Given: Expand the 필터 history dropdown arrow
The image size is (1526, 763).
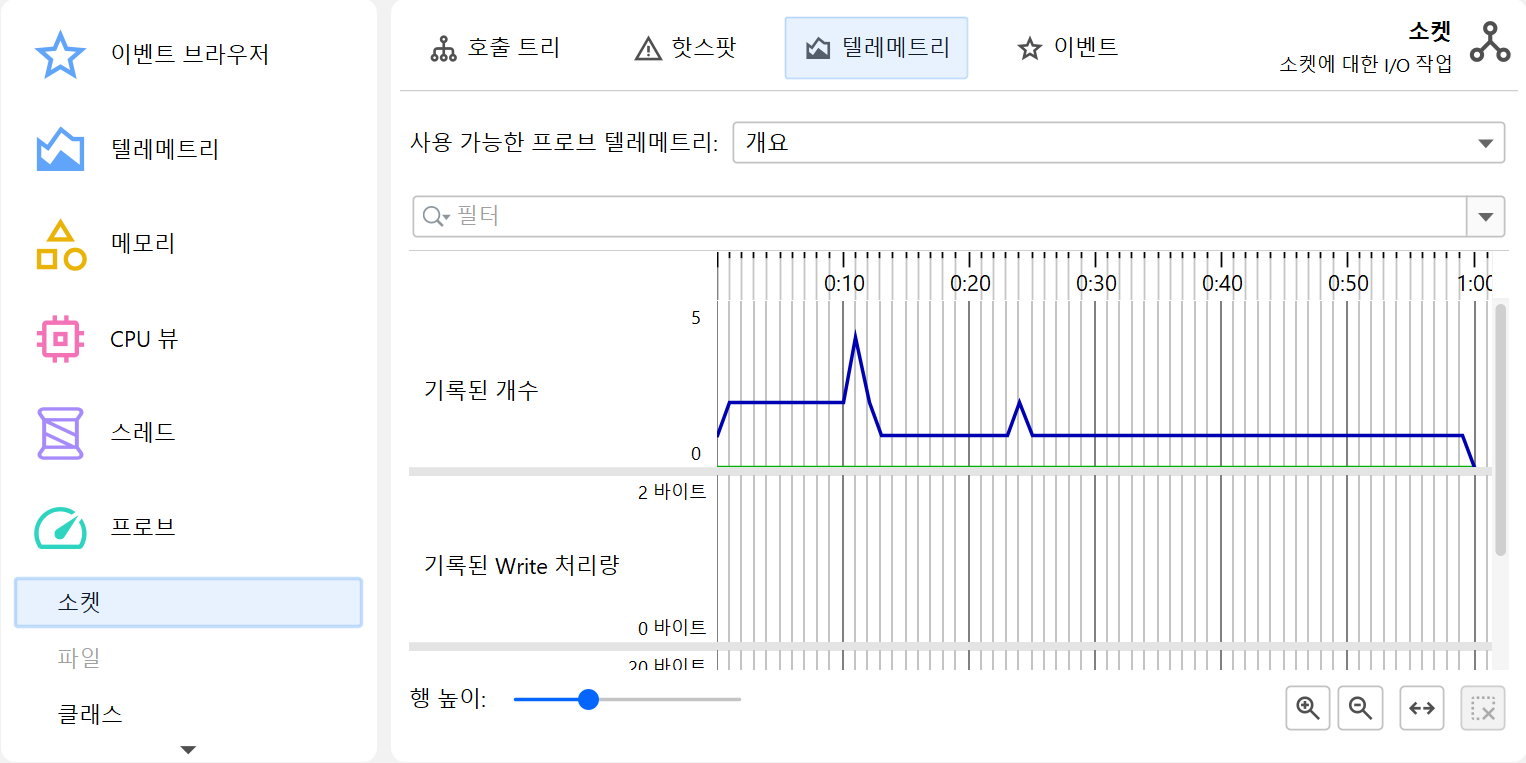Looking at the screenshot, I should pos(1485,217).
